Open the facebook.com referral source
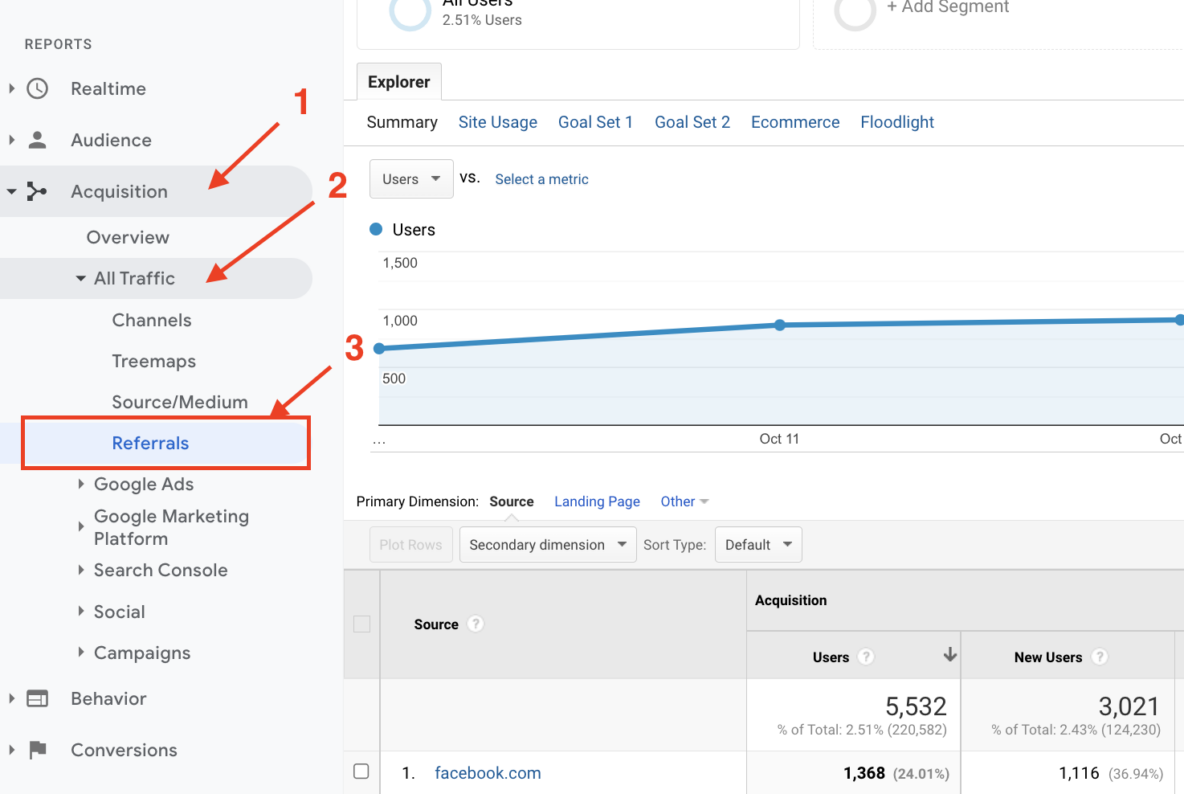The height and width of the screenshot is (794, 1184). [x=487, y=772]
